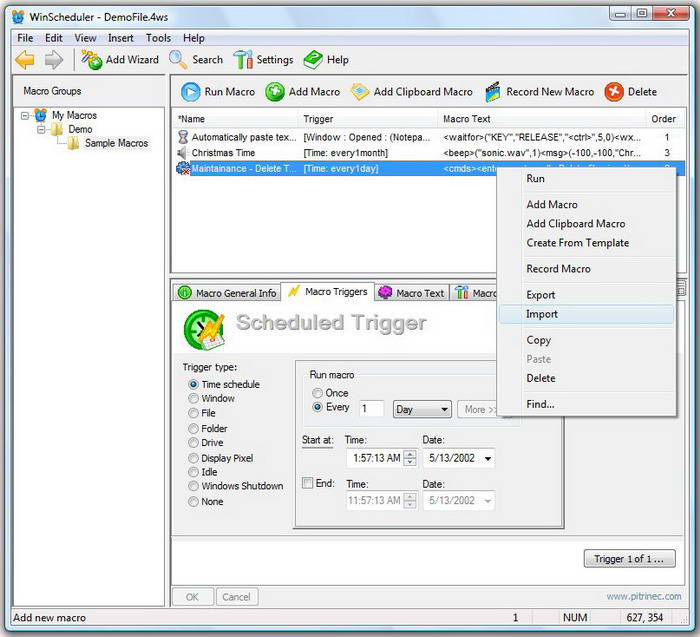Click the Trigger 1 of 1 button
Image resolution: width=700 pixels, height=637 pixels.
click(629, 559)
